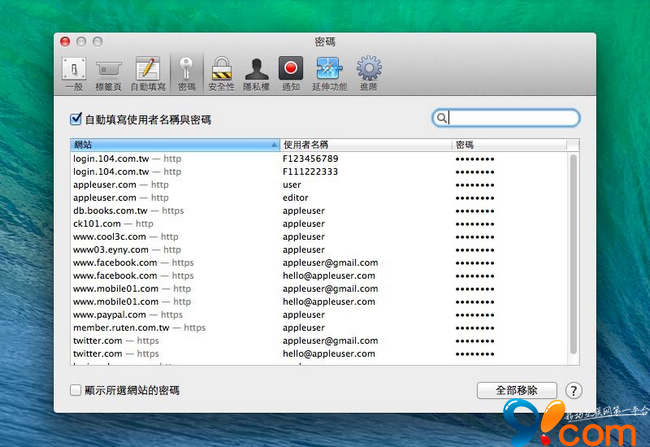Screen dimensions: 650x447
Task: Open the 通知 (Notifications) preferences
Action: coord(291,72)
